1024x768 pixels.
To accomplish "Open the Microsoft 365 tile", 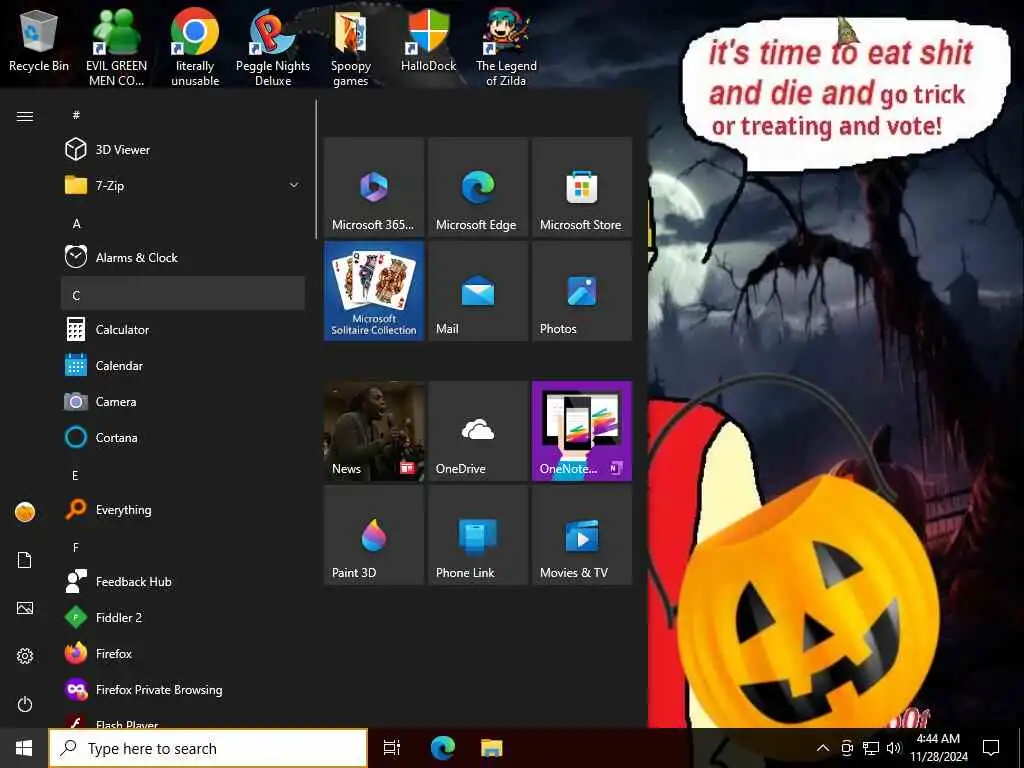I will pos(374,187).
